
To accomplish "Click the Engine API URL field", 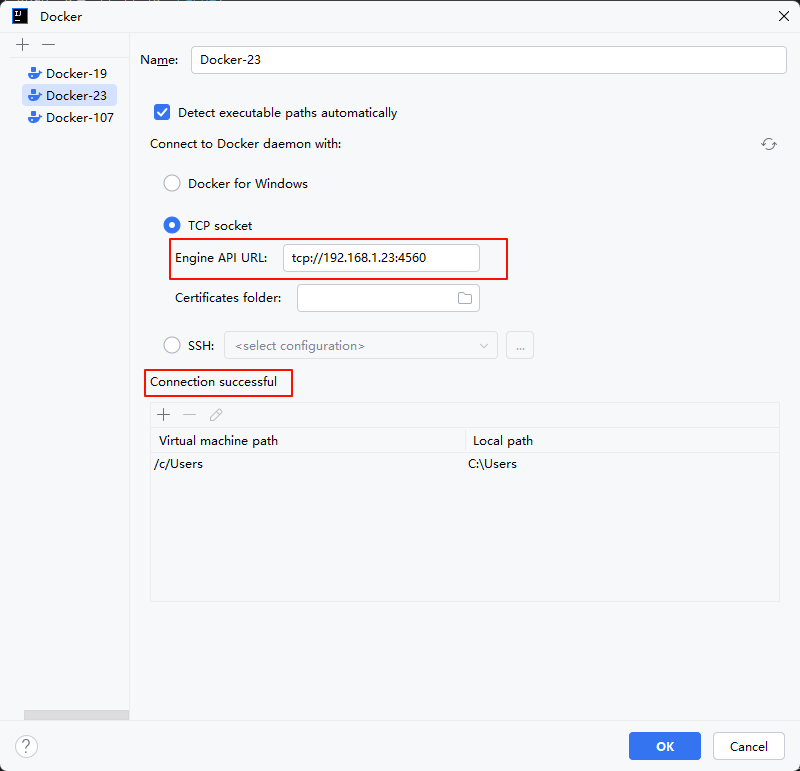I will [381, 258].
